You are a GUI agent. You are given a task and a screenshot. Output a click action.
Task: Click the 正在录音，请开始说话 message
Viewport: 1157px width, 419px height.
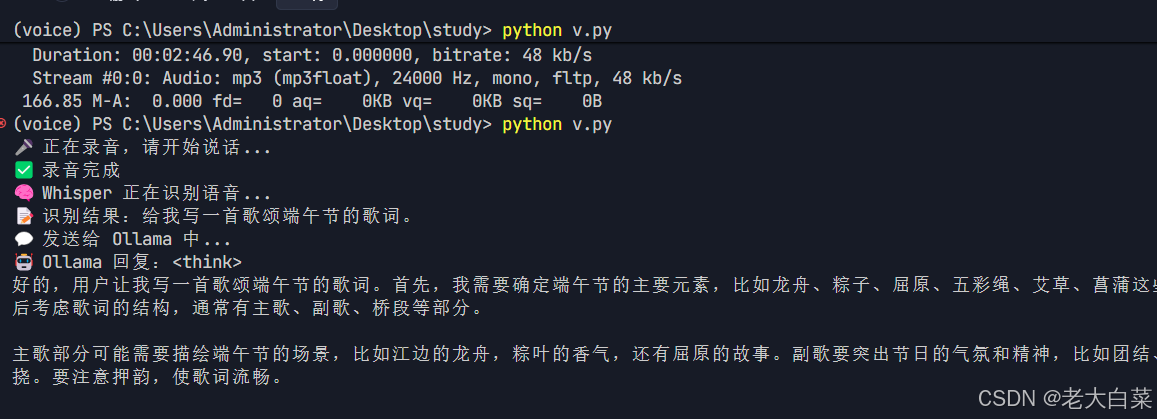coord(156,147)
